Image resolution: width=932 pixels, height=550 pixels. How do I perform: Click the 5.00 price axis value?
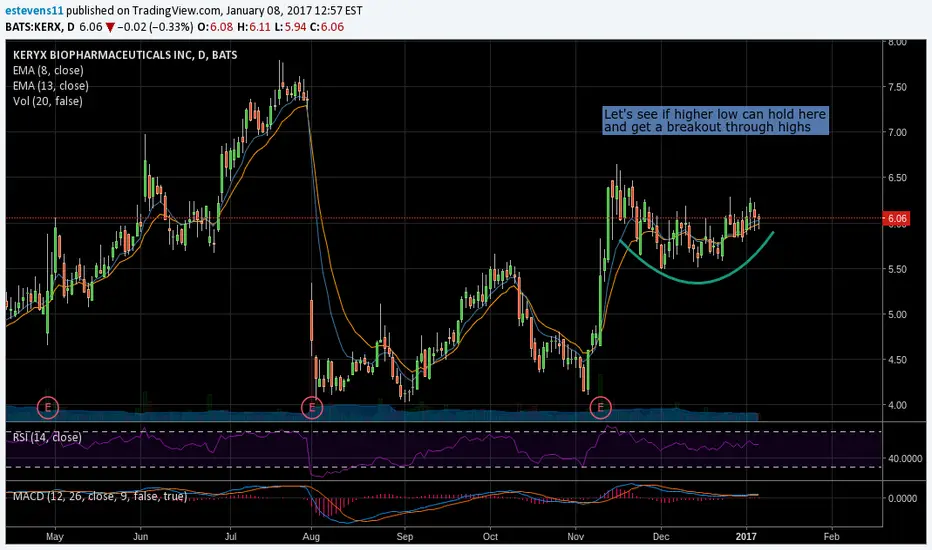897,314
